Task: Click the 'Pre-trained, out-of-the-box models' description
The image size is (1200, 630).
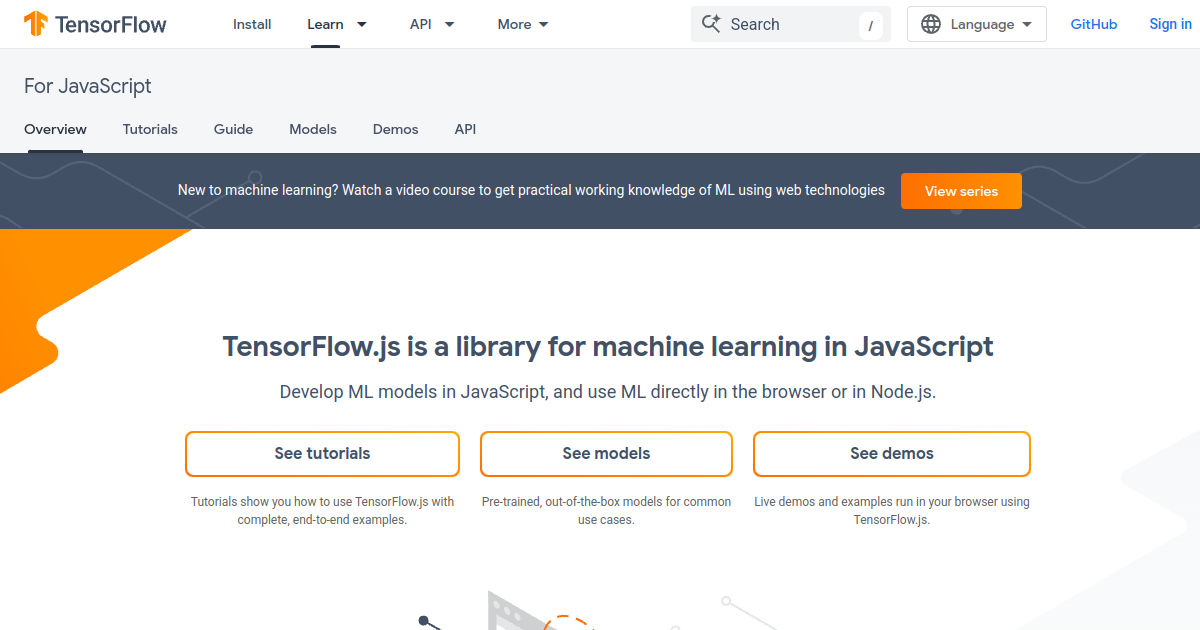Action: [606, 511]
